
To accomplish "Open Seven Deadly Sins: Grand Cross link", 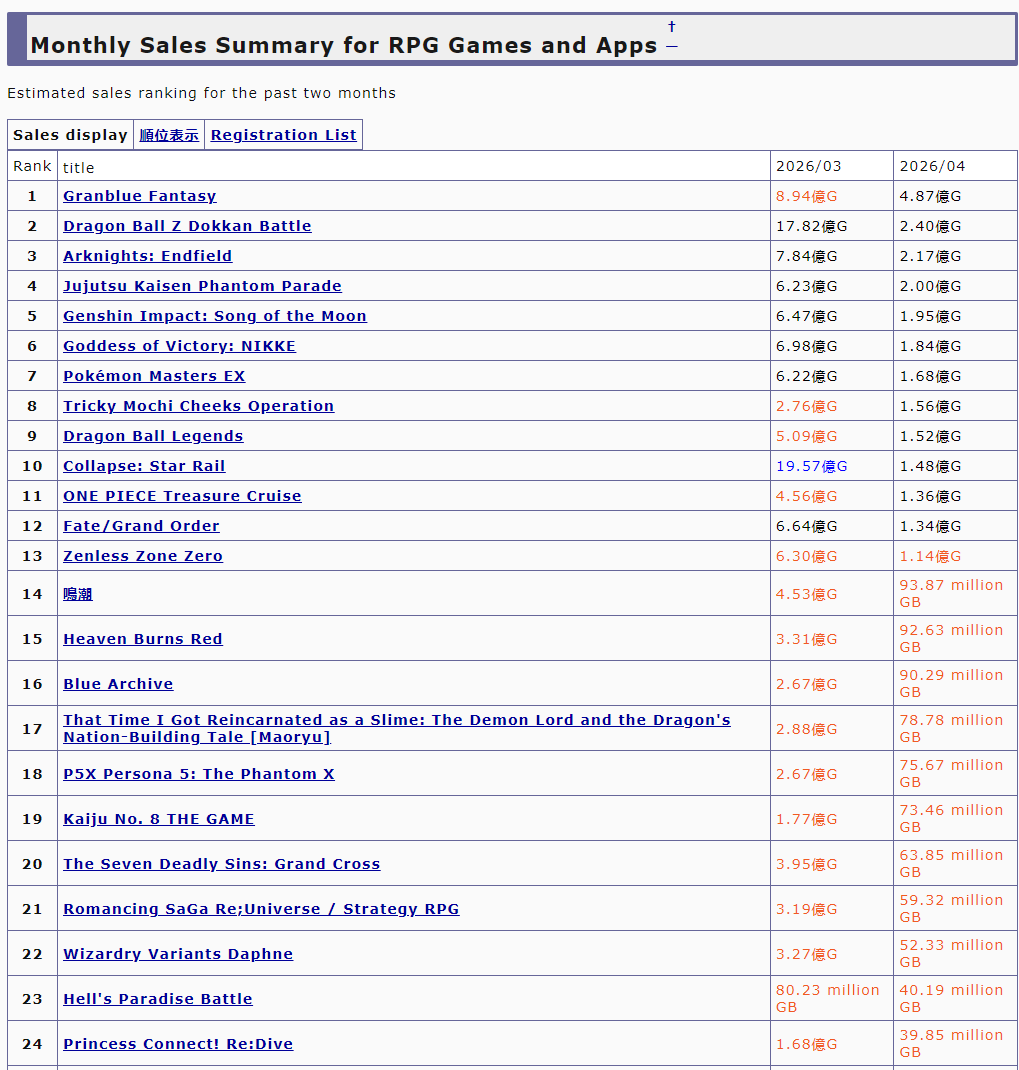I will 222,865.
